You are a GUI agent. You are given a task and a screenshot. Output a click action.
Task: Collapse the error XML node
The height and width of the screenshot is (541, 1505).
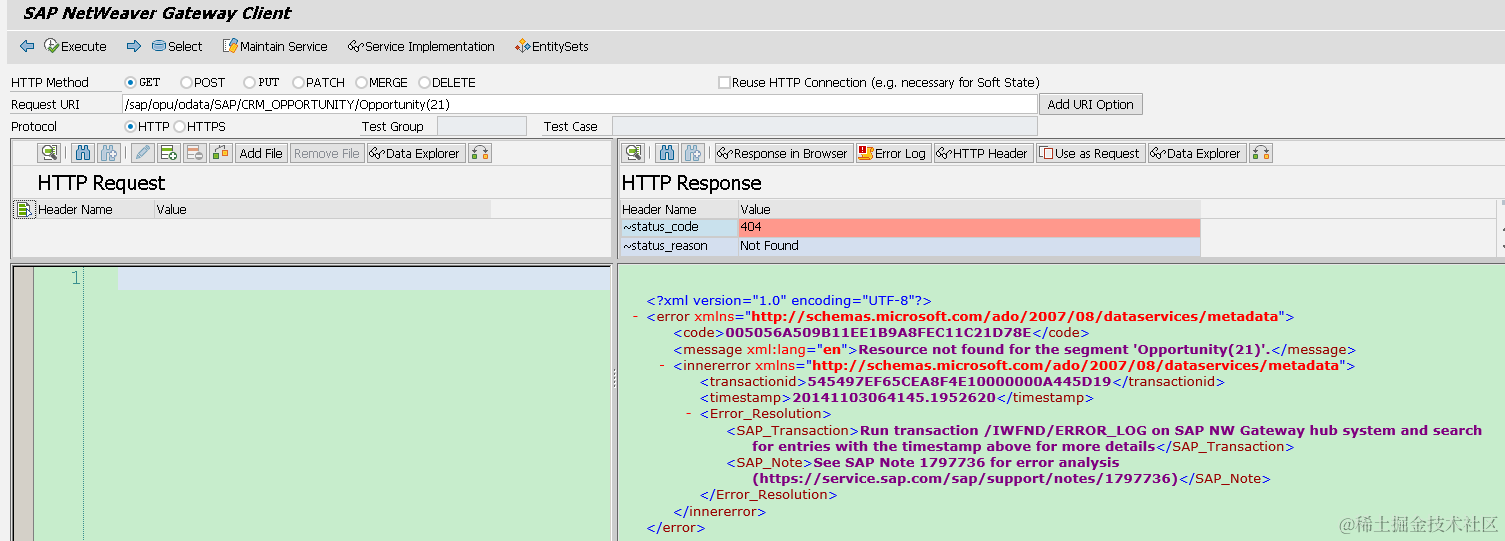tap(636, 317)
